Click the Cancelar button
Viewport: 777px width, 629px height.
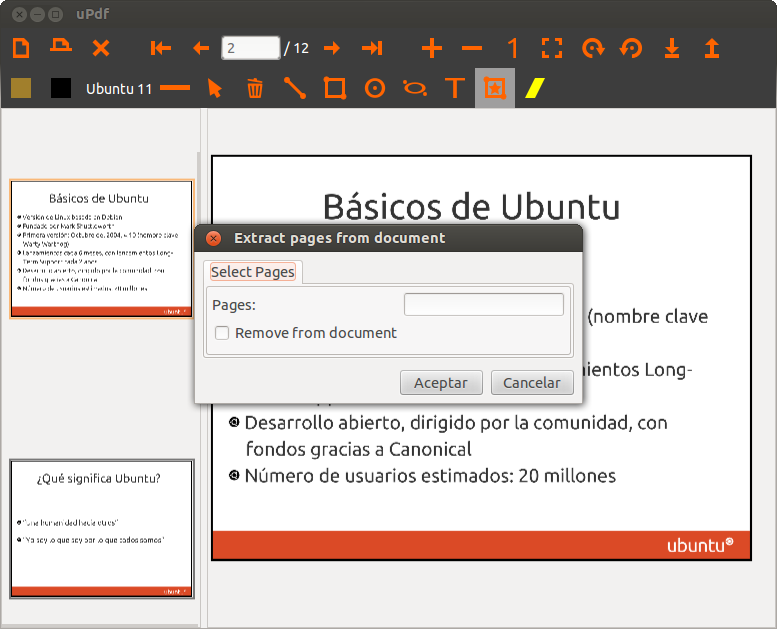tap(532, 383)
